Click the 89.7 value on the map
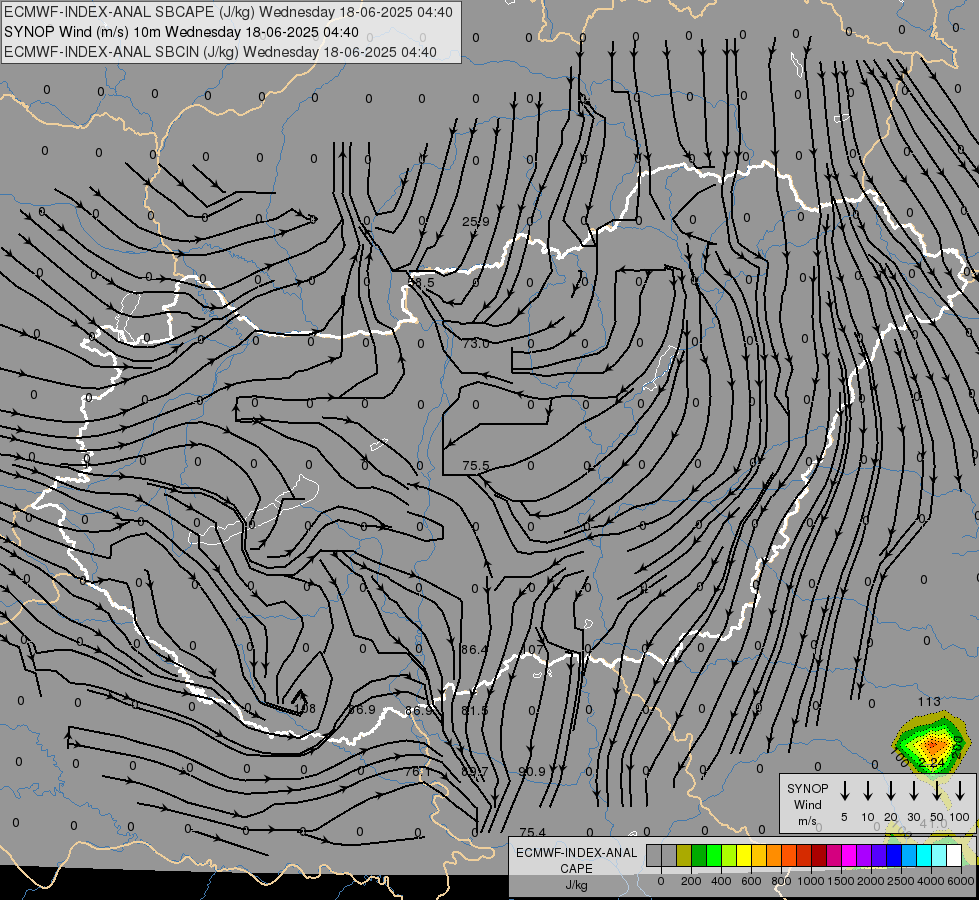This screenshot has width=979, height=900. coord(475,771)
